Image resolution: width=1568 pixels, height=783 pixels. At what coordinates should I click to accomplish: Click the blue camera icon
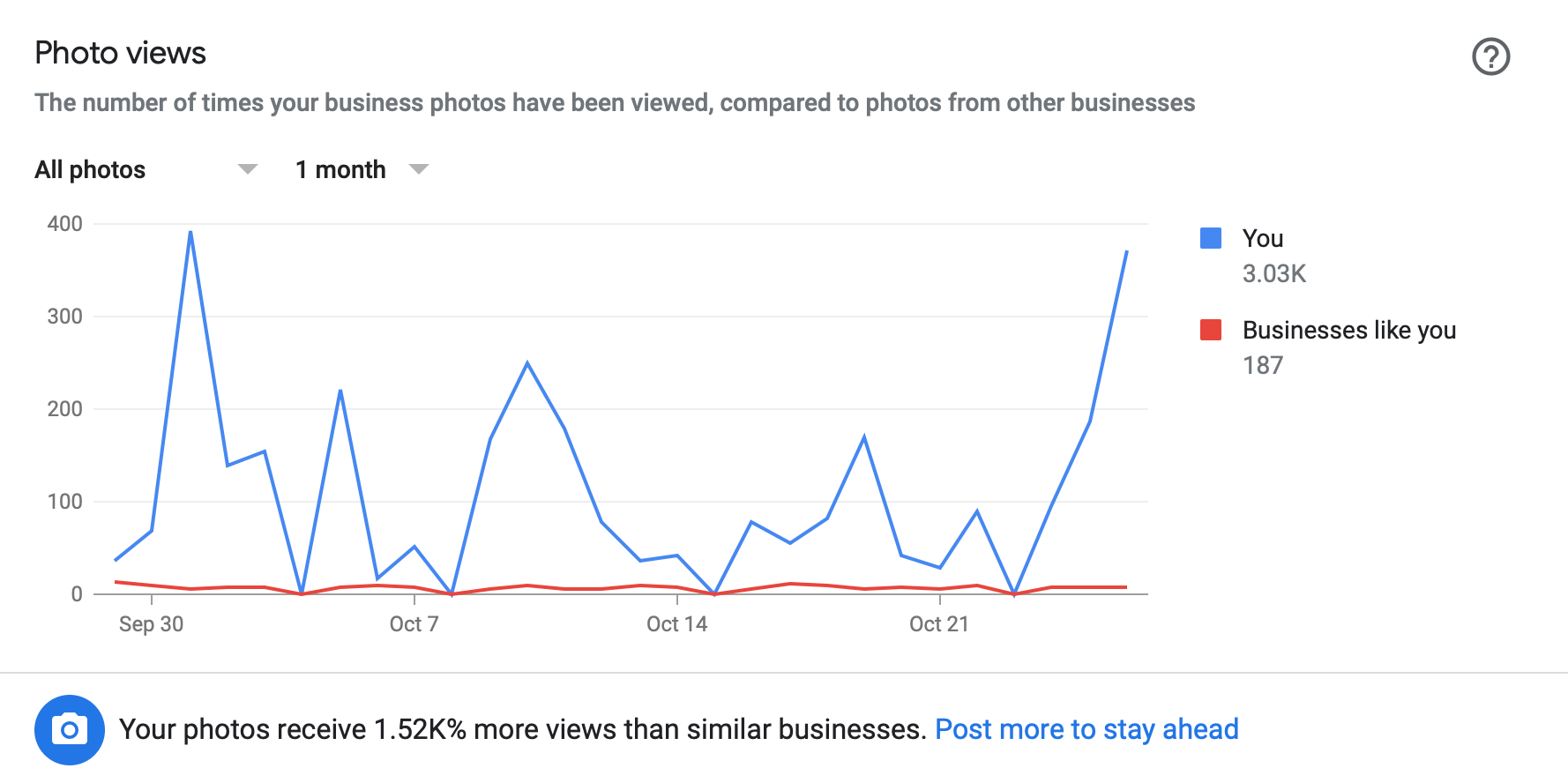click(x=69, y=729)
